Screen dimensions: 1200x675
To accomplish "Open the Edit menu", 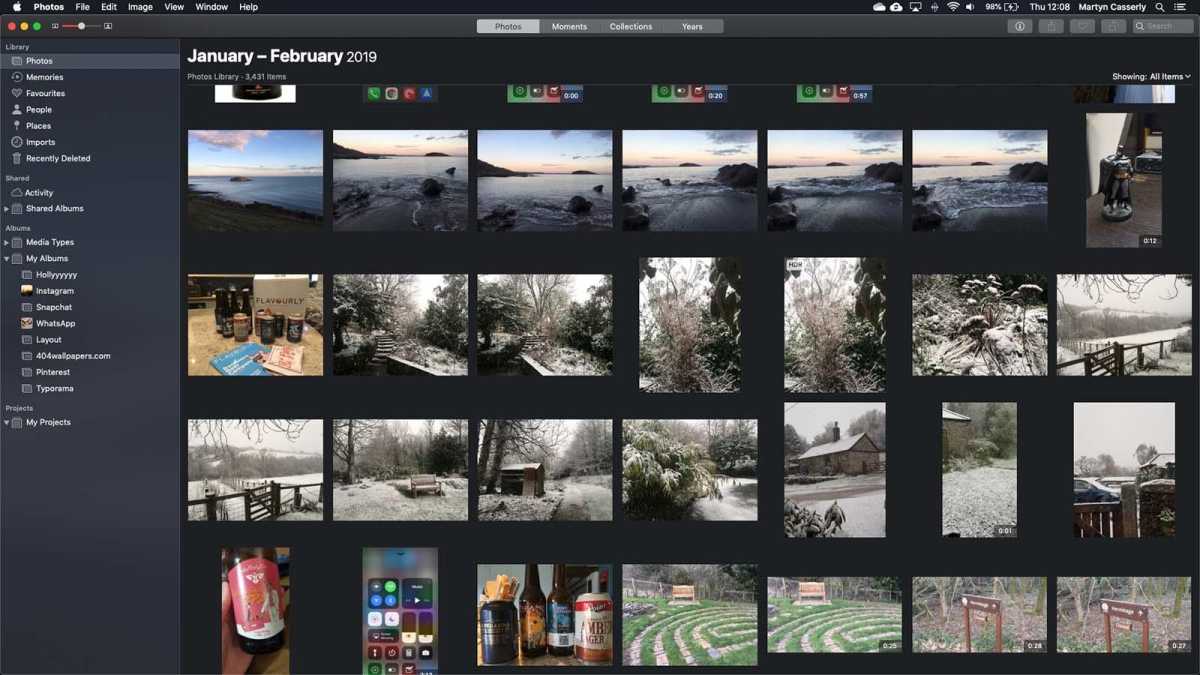I will pyautogui.click(x=109, y=7).
